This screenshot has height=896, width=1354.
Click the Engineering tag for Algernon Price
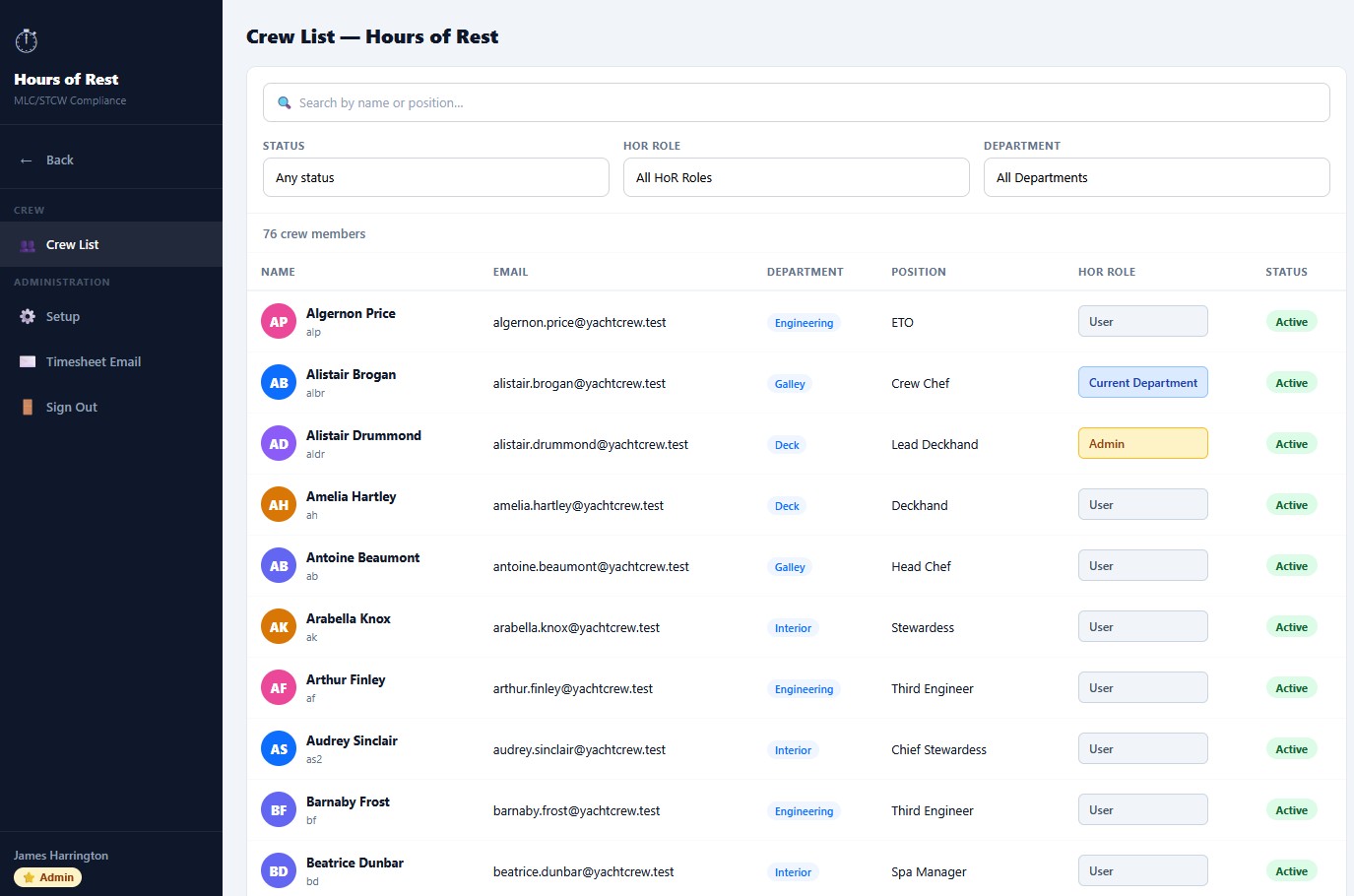(804, 323)
